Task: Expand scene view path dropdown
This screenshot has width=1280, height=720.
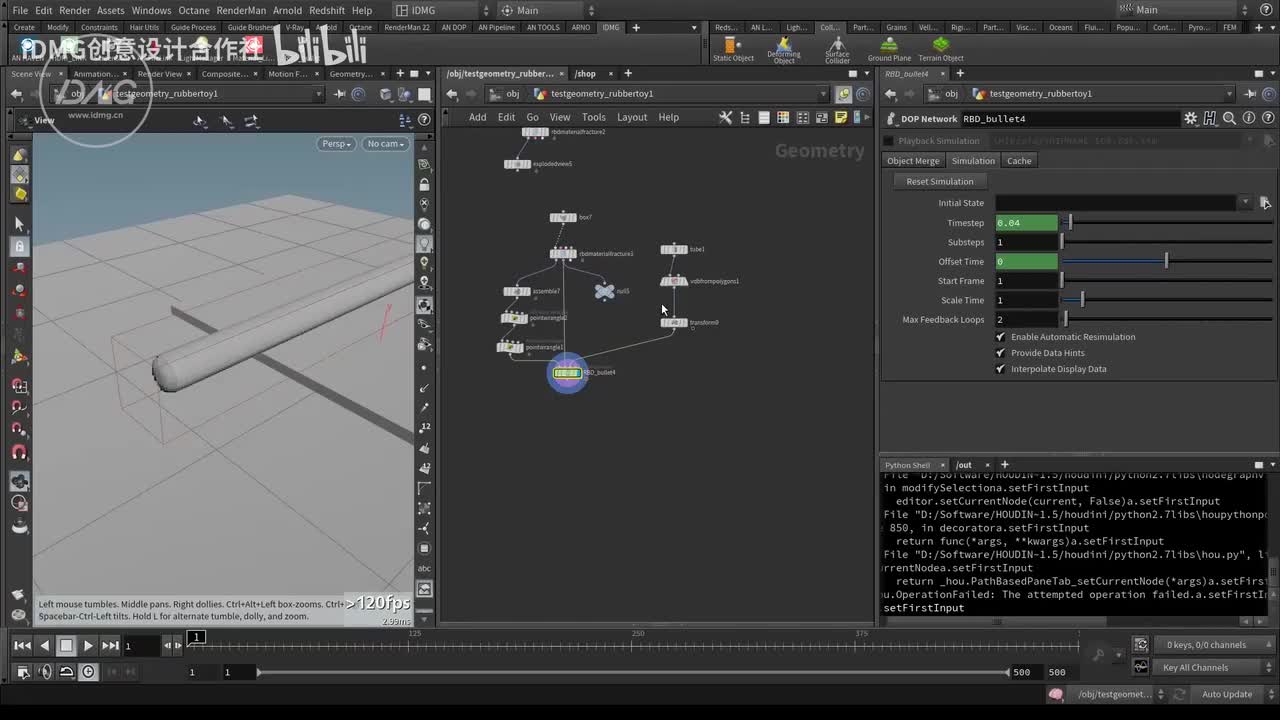Action: point(319,94)
